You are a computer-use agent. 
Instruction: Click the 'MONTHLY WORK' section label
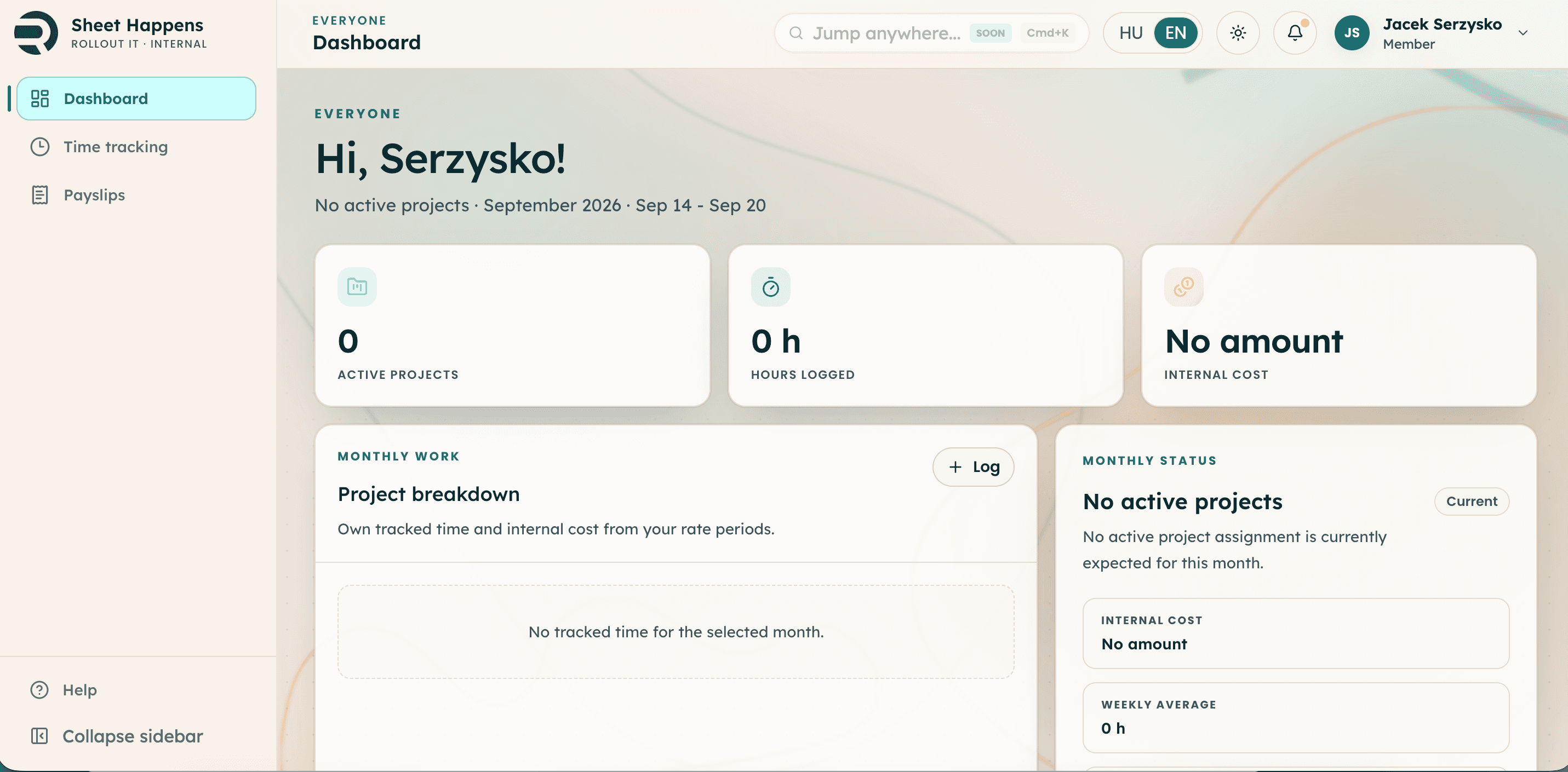tap(398, 456)
